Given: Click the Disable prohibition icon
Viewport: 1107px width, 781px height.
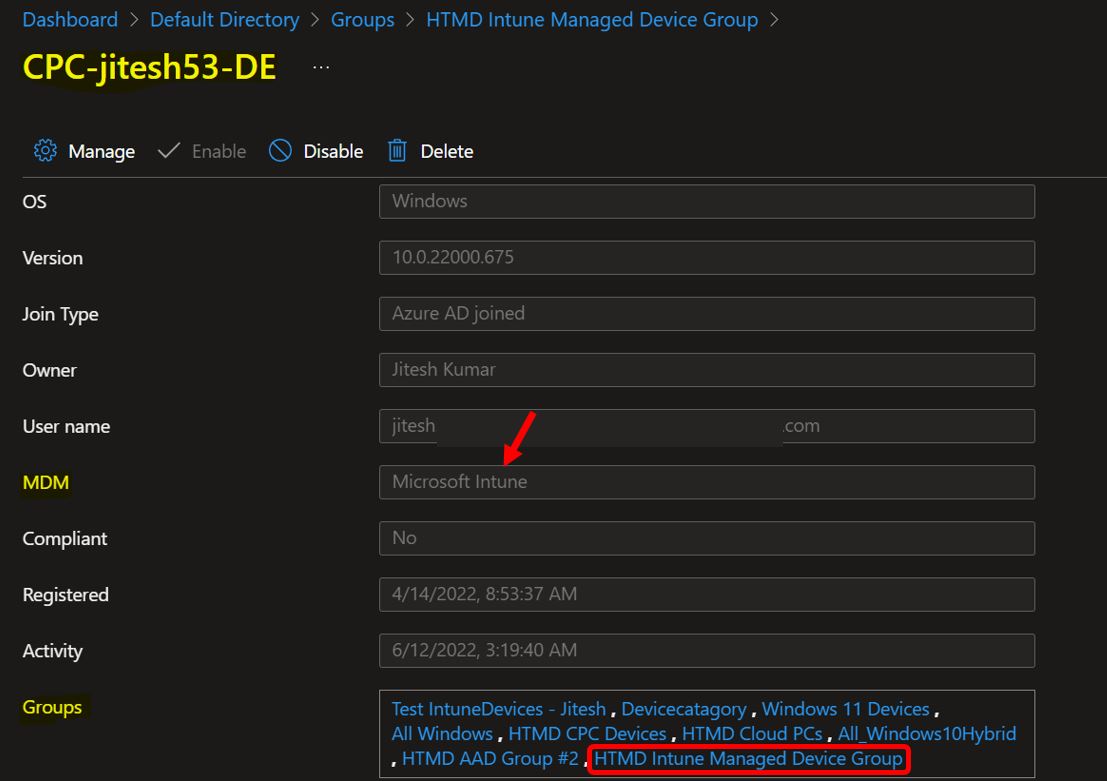Looking at the screenshot, I should click(279, 151).
